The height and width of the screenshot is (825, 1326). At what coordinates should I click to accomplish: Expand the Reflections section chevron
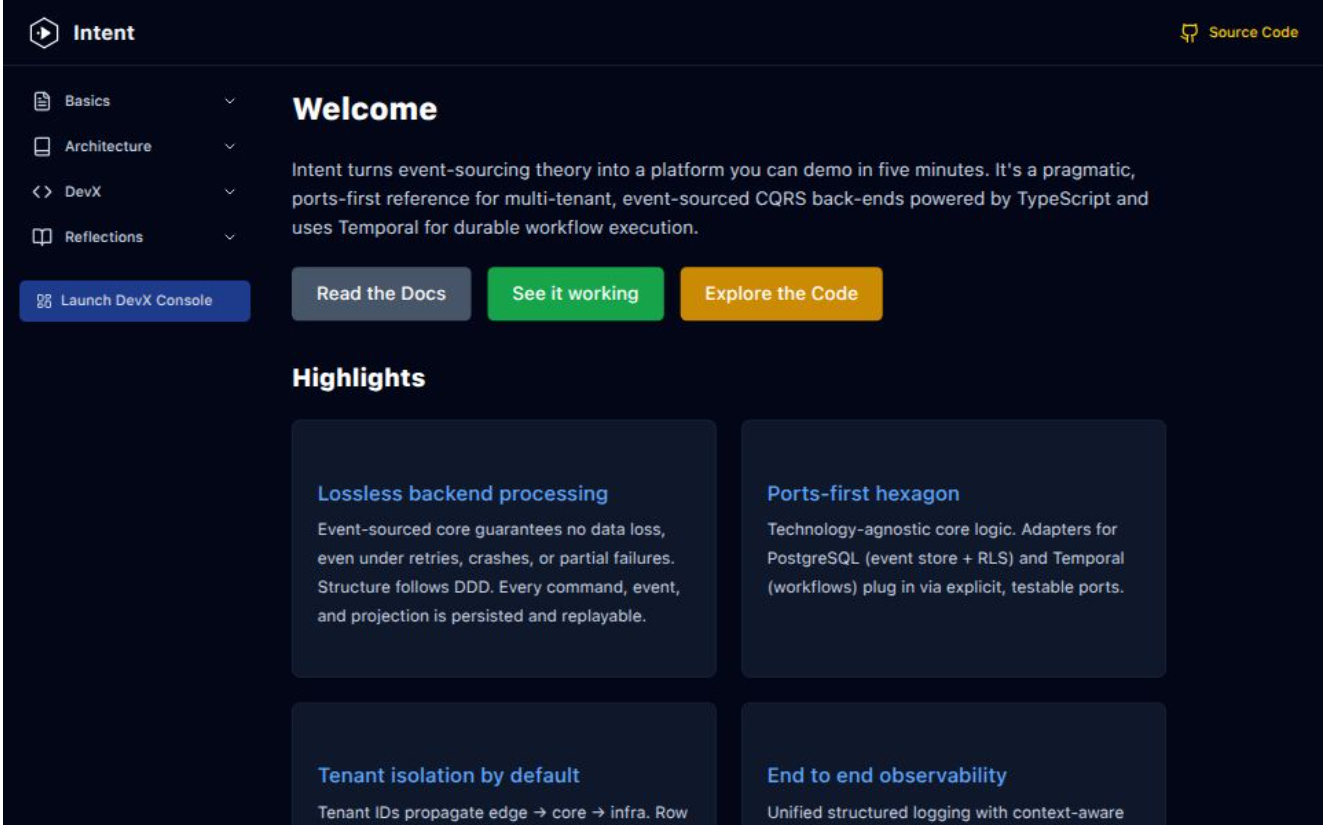(230, 237)
